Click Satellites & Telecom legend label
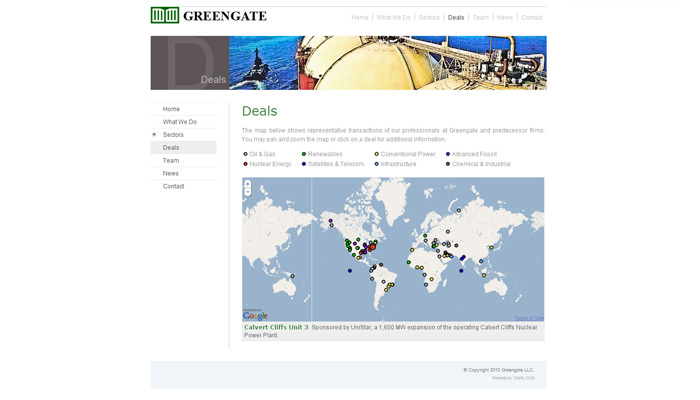This screenshot has height=400, width=700. pyautogui.click(x=336, y=164)
